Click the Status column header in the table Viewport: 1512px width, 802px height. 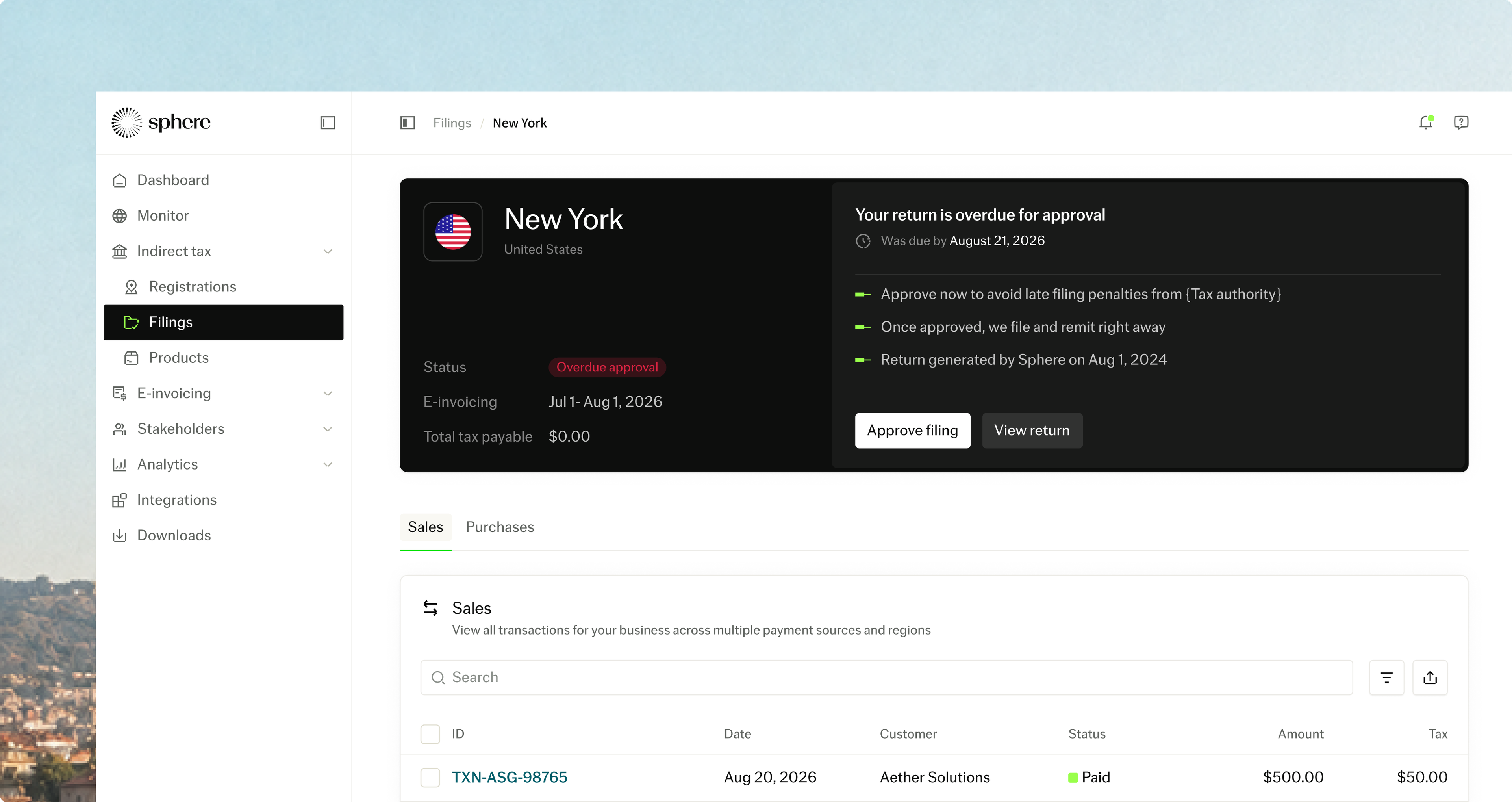1086,734
